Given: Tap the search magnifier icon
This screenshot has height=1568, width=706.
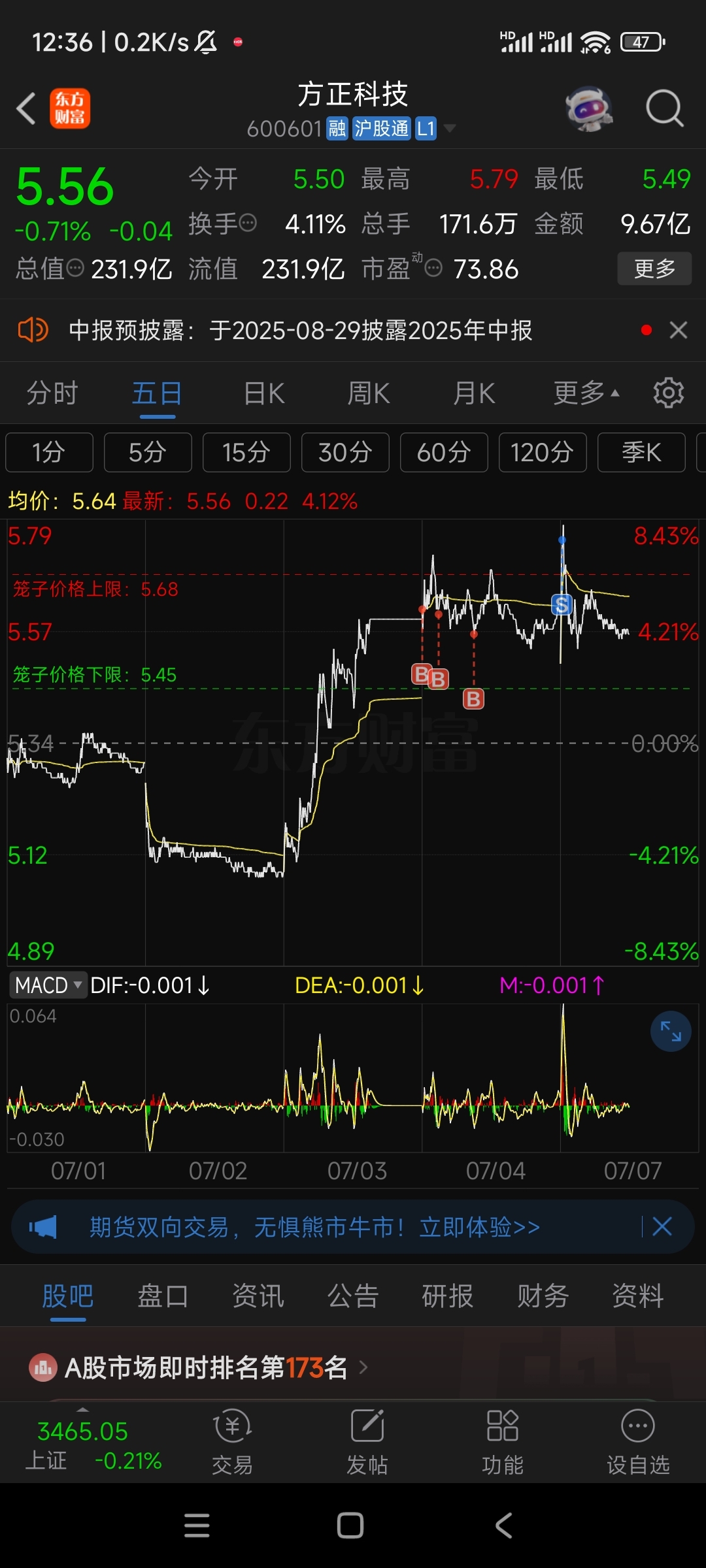Looking at the screenshot, I should point(665,108).
